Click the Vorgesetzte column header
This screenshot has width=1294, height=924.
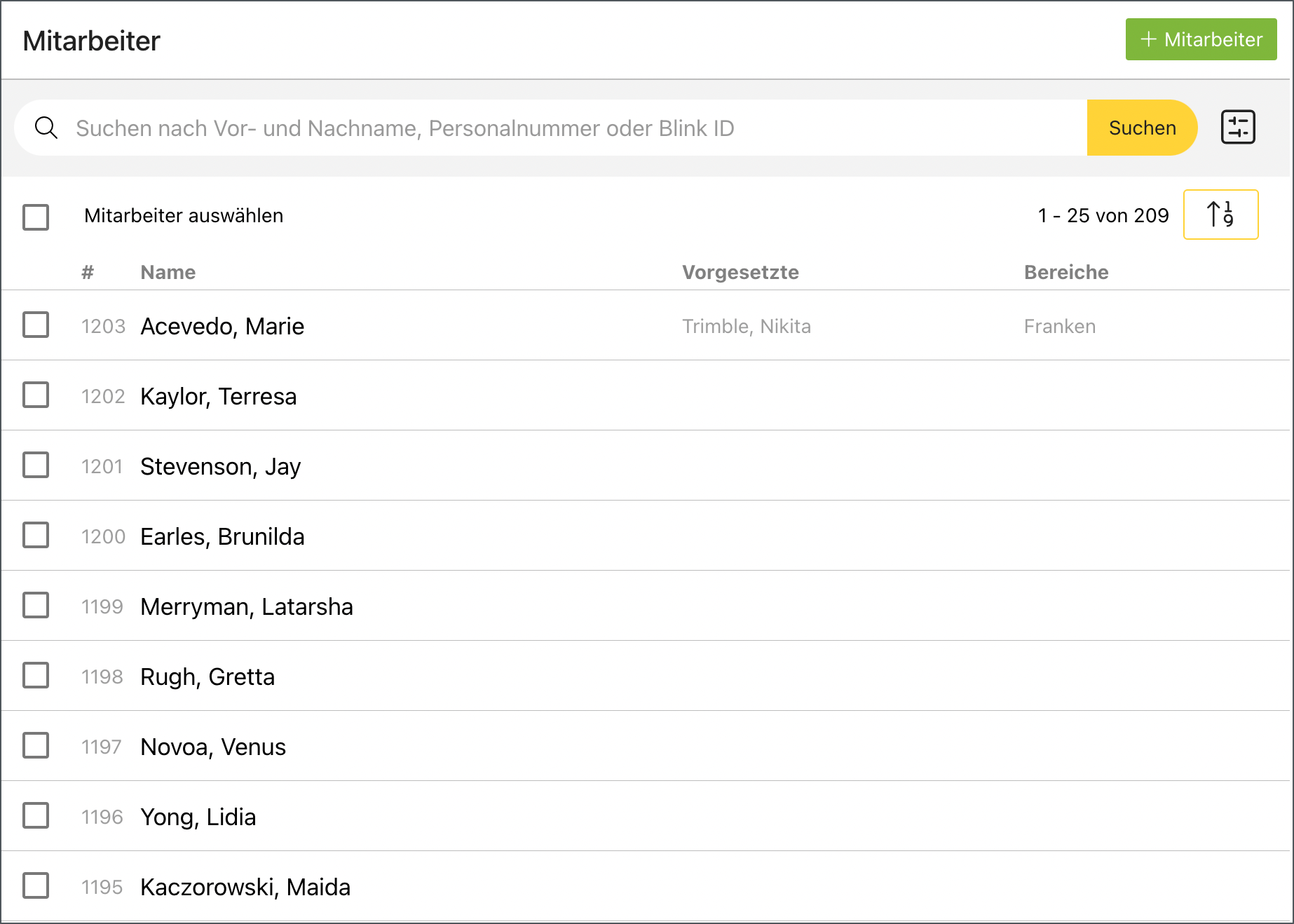coord(740,272)
